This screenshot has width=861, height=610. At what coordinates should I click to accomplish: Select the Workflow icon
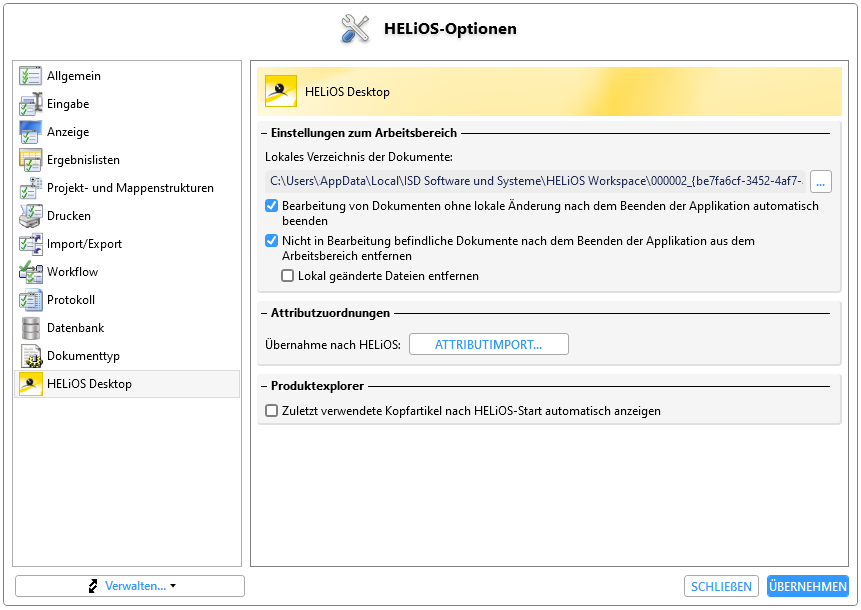30,272
